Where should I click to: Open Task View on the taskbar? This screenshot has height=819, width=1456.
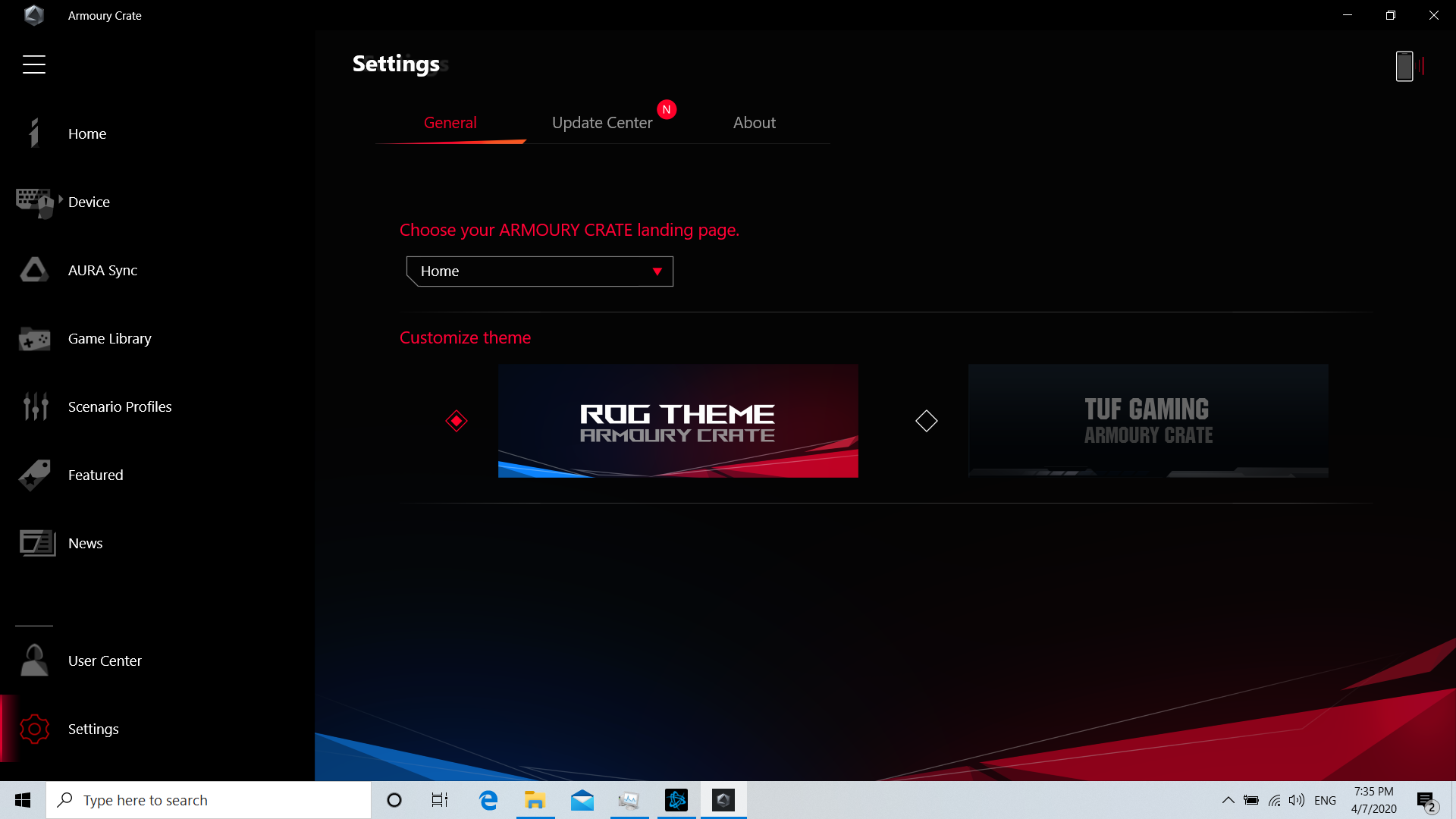point(440,800)
